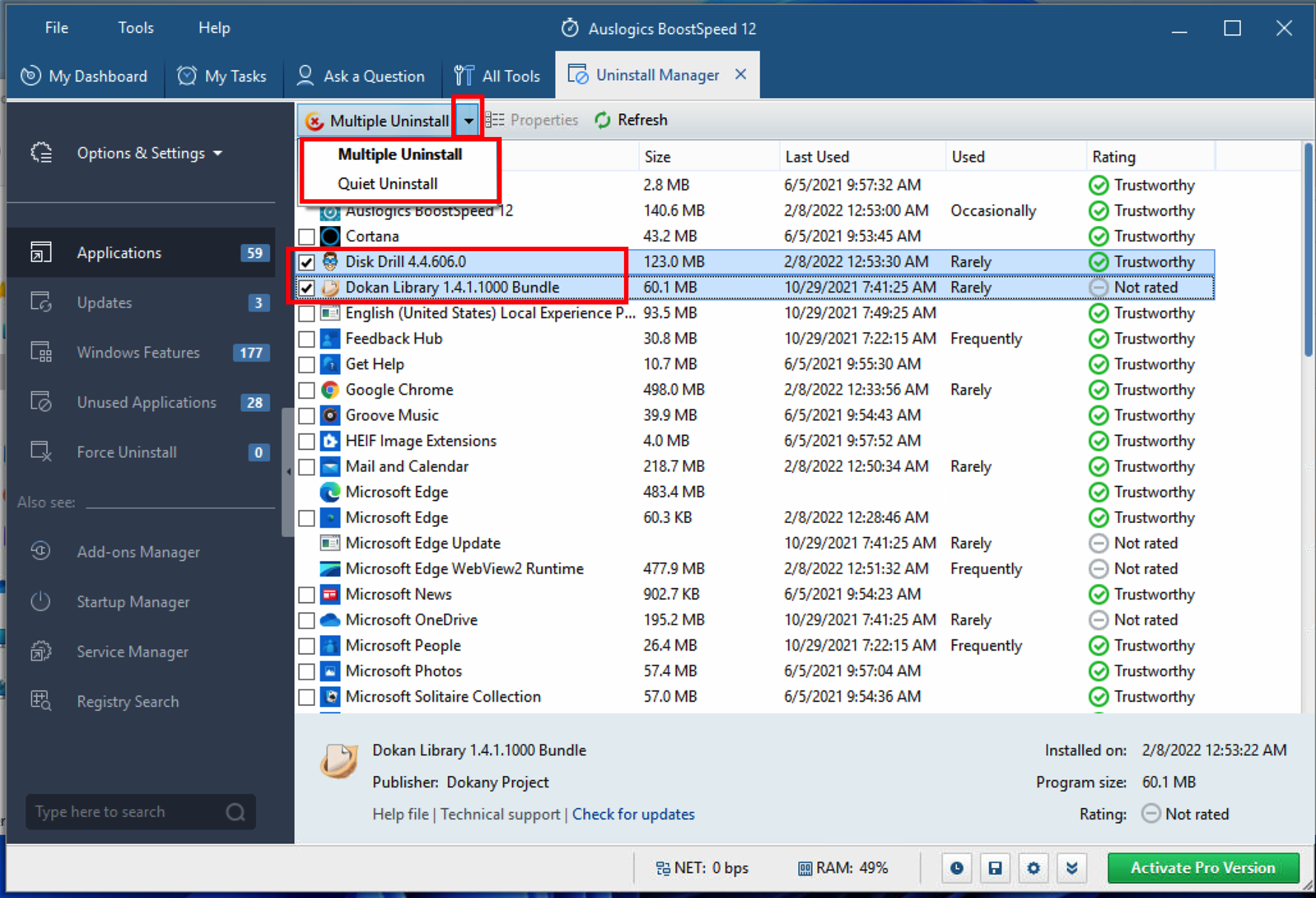Click the Type here to search field

[141, 812]
